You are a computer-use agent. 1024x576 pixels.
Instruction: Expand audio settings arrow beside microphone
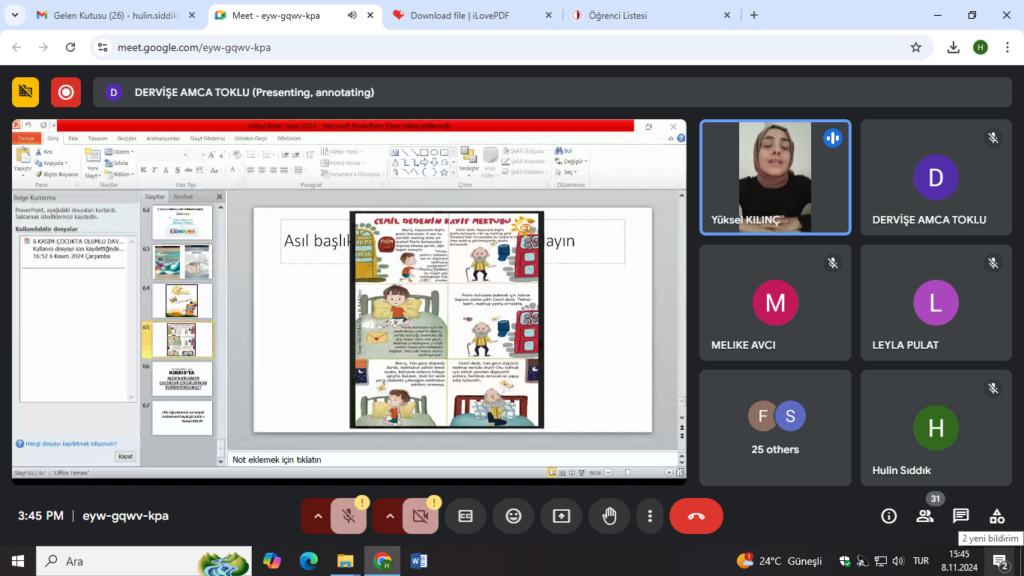318,516
